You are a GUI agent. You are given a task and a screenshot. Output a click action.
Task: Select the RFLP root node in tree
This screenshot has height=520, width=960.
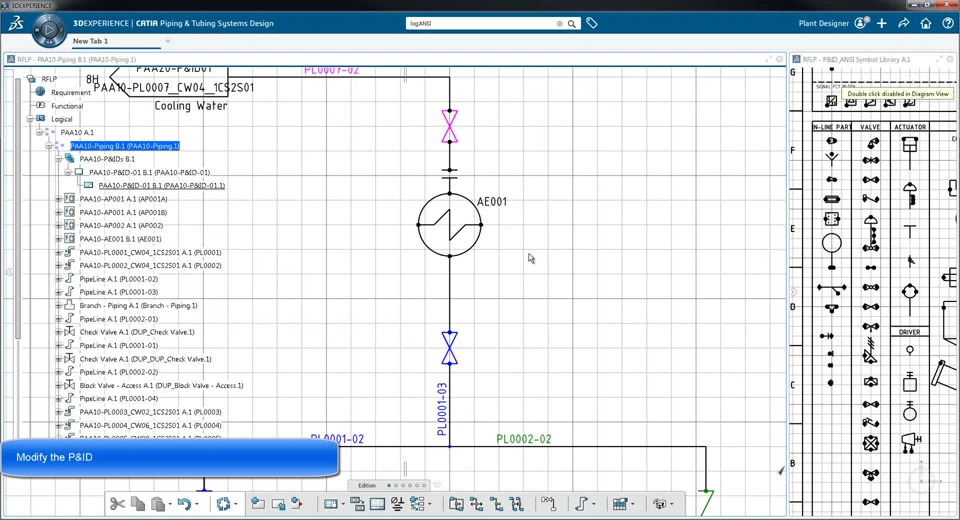49,79
